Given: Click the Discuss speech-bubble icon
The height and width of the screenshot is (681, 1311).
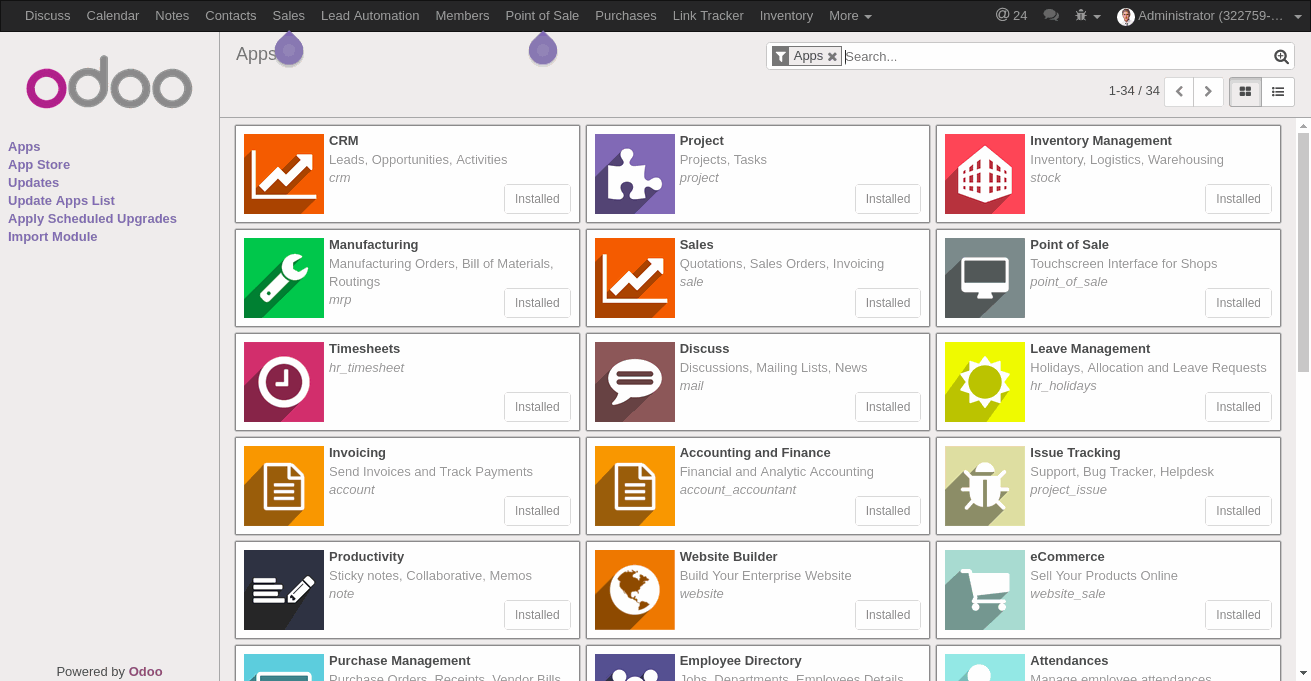Looking at the screenshot, I should click(x=635, y=382).
